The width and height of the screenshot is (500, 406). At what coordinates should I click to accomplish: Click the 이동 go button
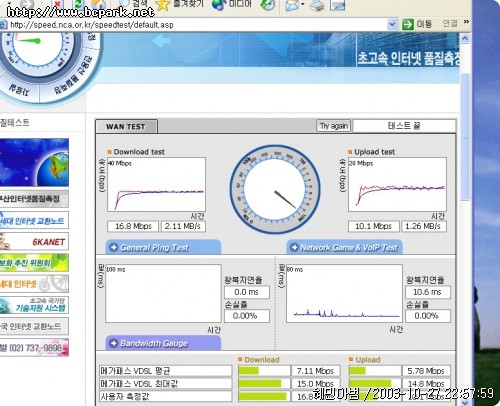point(417,24)
